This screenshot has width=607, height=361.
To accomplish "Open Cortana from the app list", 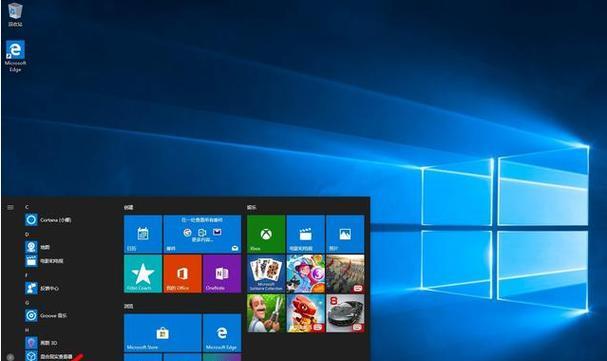I will click(x=48, y=220).
